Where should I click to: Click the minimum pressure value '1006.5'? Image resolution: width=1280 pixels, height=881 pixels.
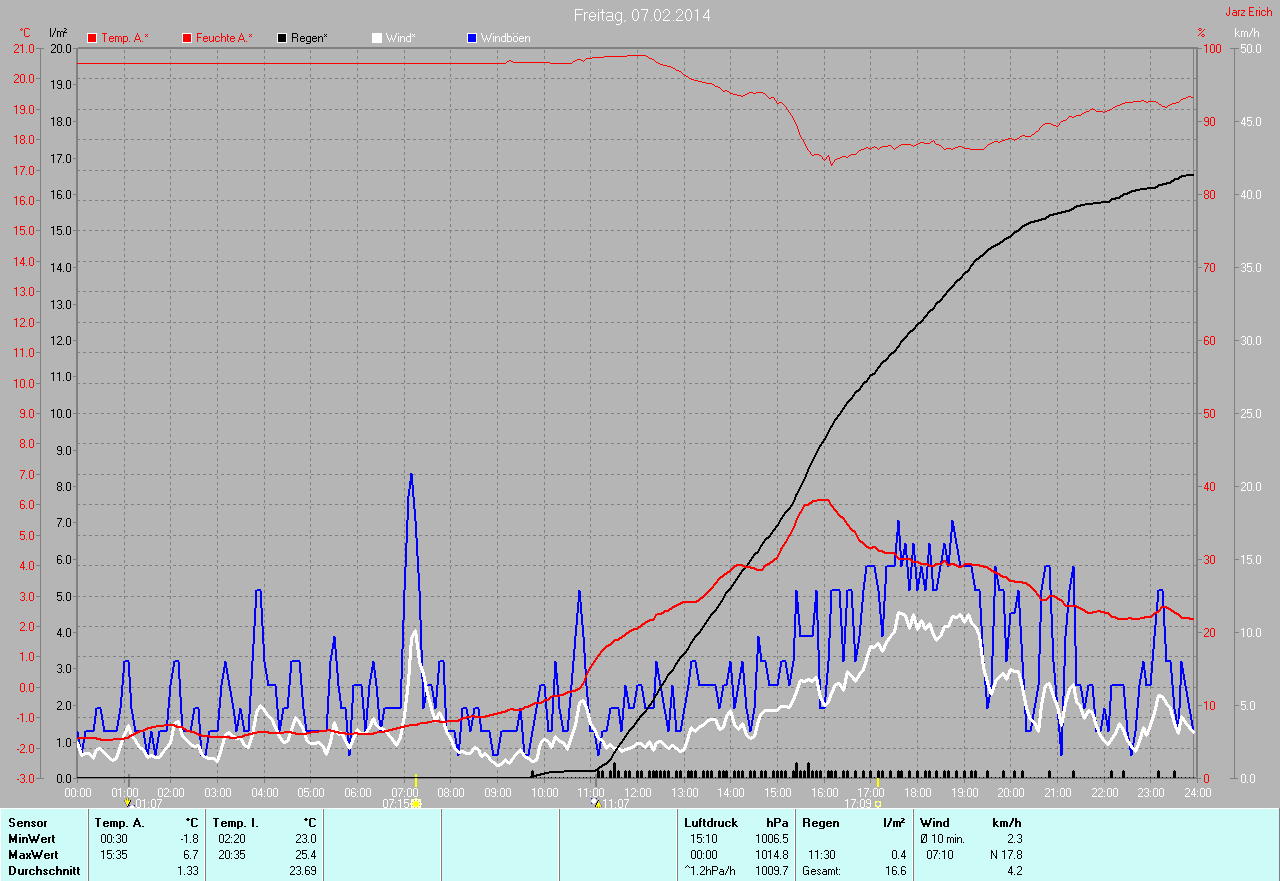(772, 839)
